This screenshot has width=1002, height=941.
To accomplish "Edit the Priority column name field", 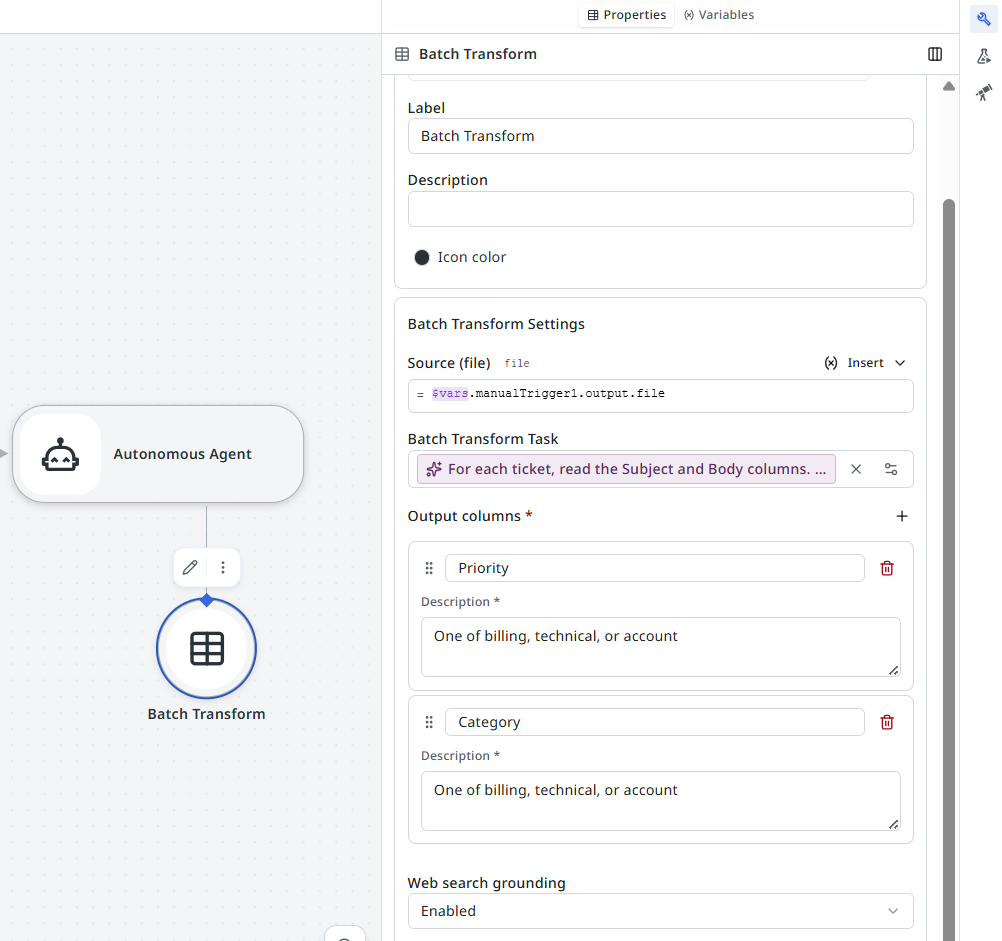I will [655, 569].
